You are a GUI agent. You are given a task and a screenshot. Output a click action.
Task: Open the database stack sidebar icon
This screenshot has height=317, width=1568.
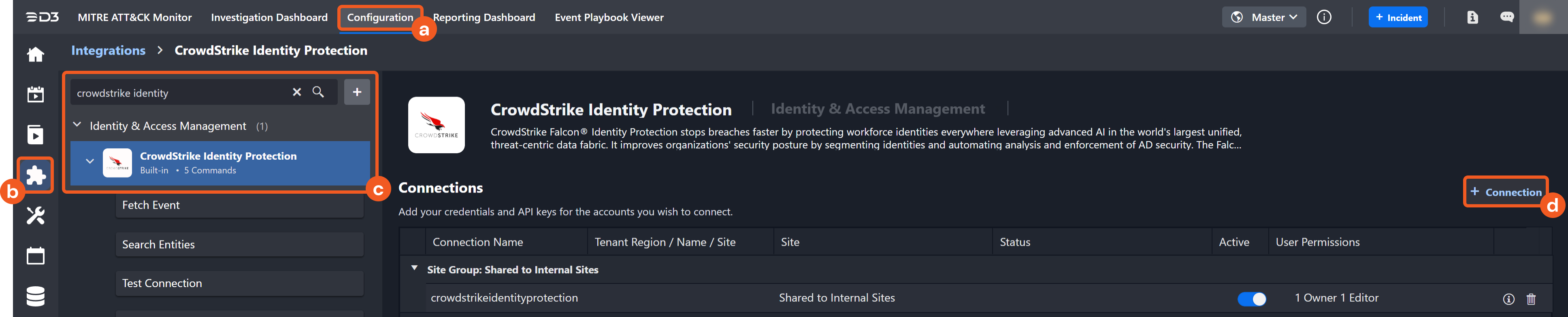click(35, 296)
